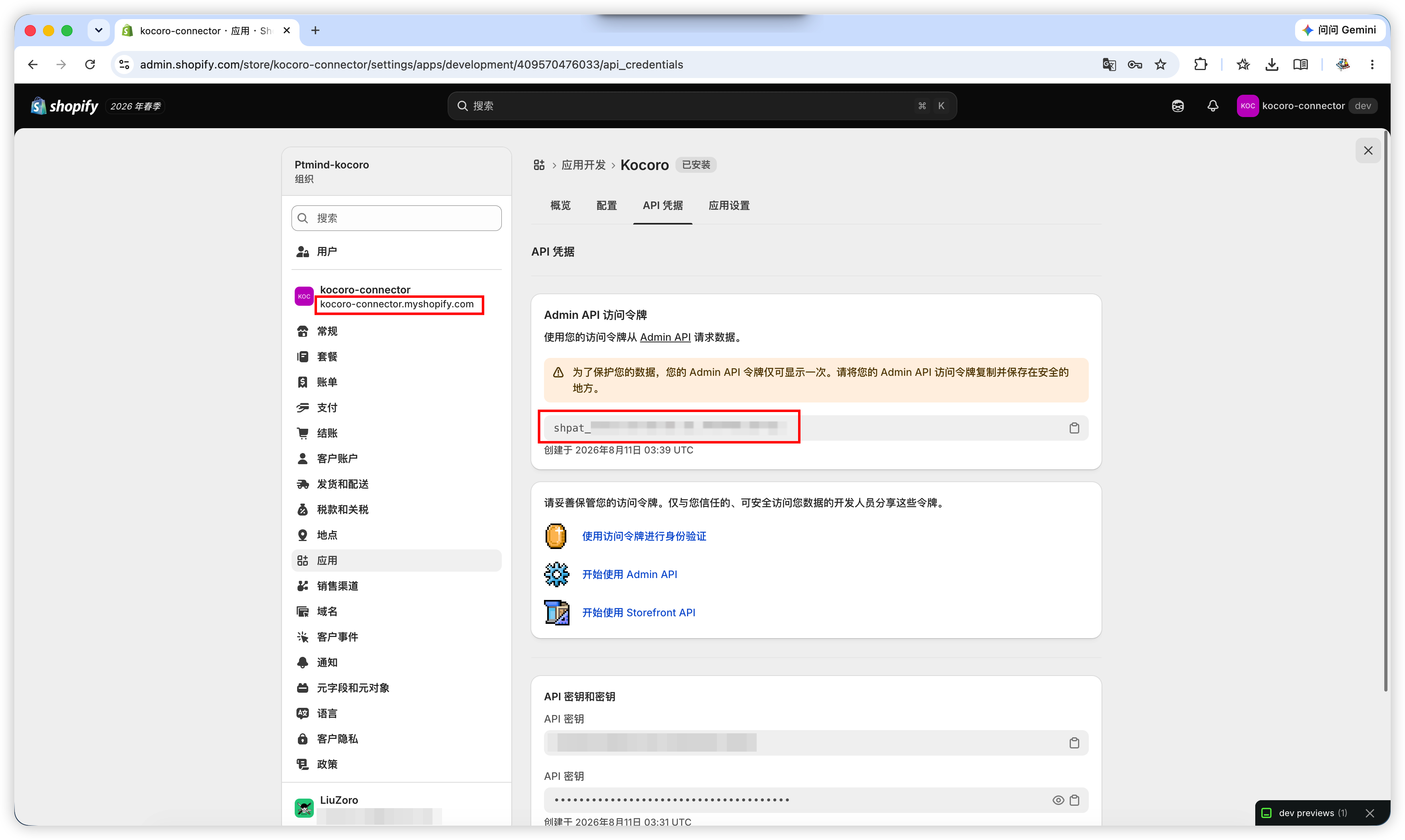Switch to the 概览 tab

point(560,205)
